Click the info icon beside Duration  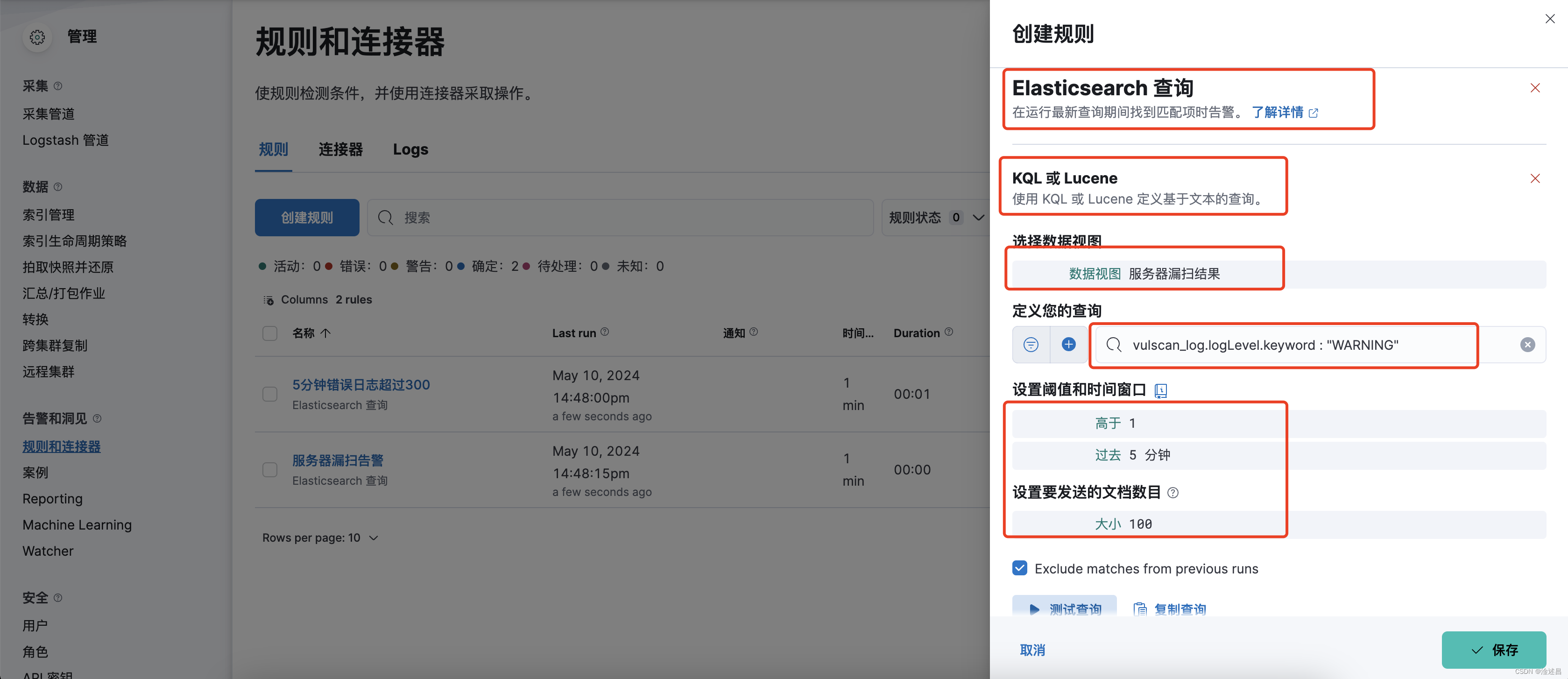click(948, 331)
